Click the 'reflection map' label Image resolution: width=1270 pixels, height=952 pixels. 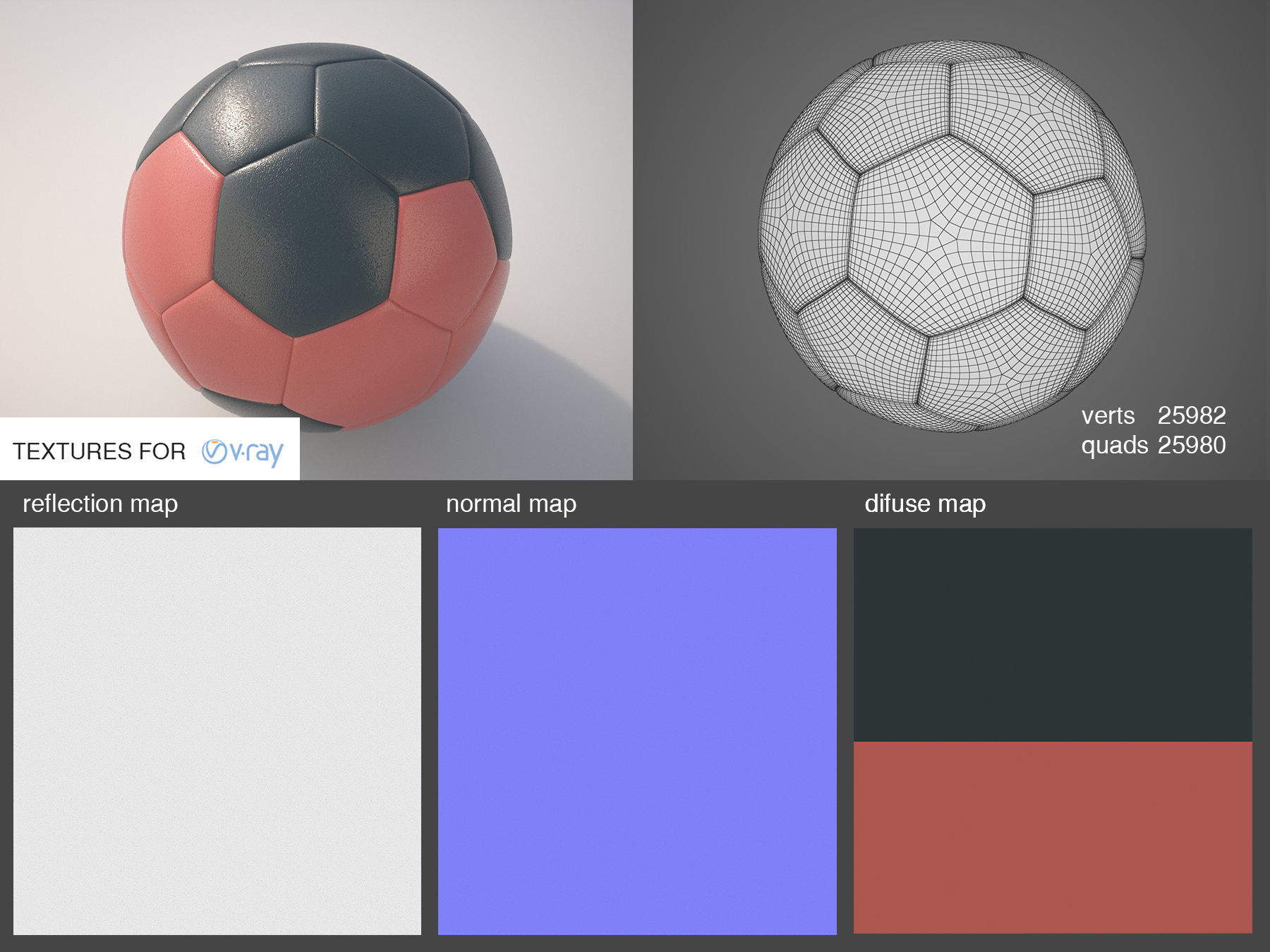pos(100,504)
